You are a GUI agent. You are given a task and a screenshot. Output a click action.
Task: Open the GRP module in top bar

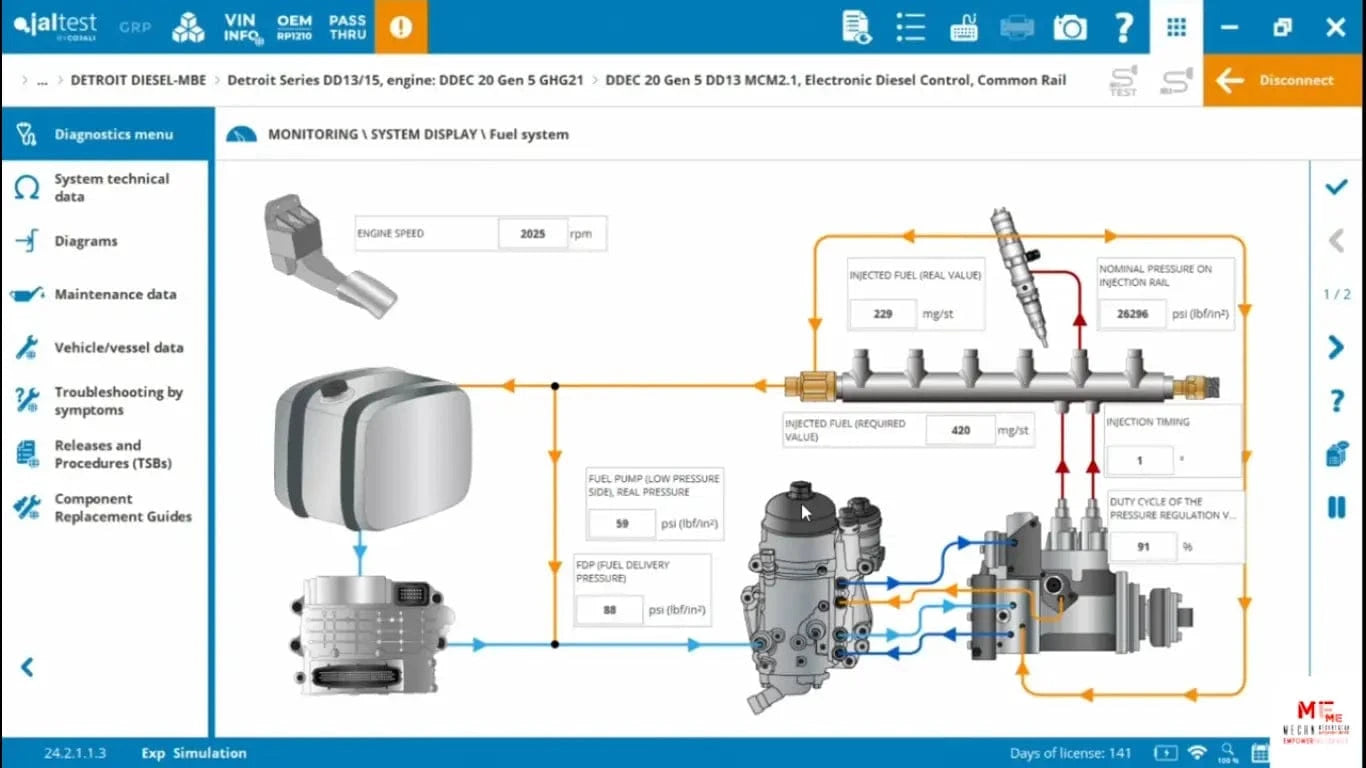click(135, 27)
